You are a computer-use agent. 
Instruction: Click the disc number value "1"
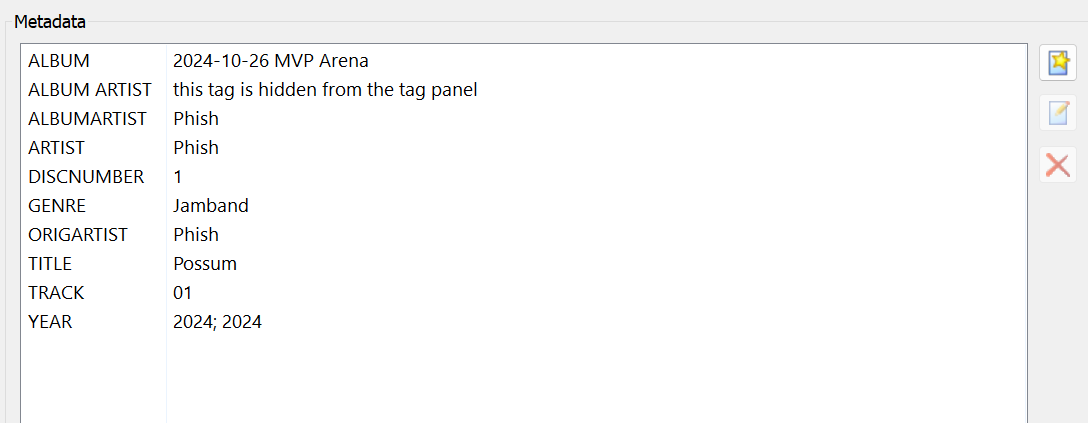click(178, 177)
